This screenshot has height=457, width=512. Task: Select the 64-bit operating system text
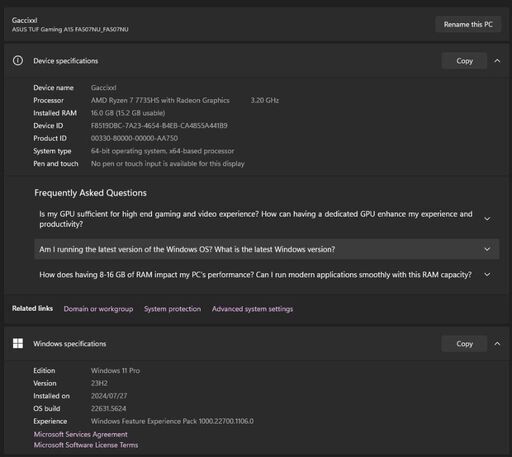click(x=162, y=151)
